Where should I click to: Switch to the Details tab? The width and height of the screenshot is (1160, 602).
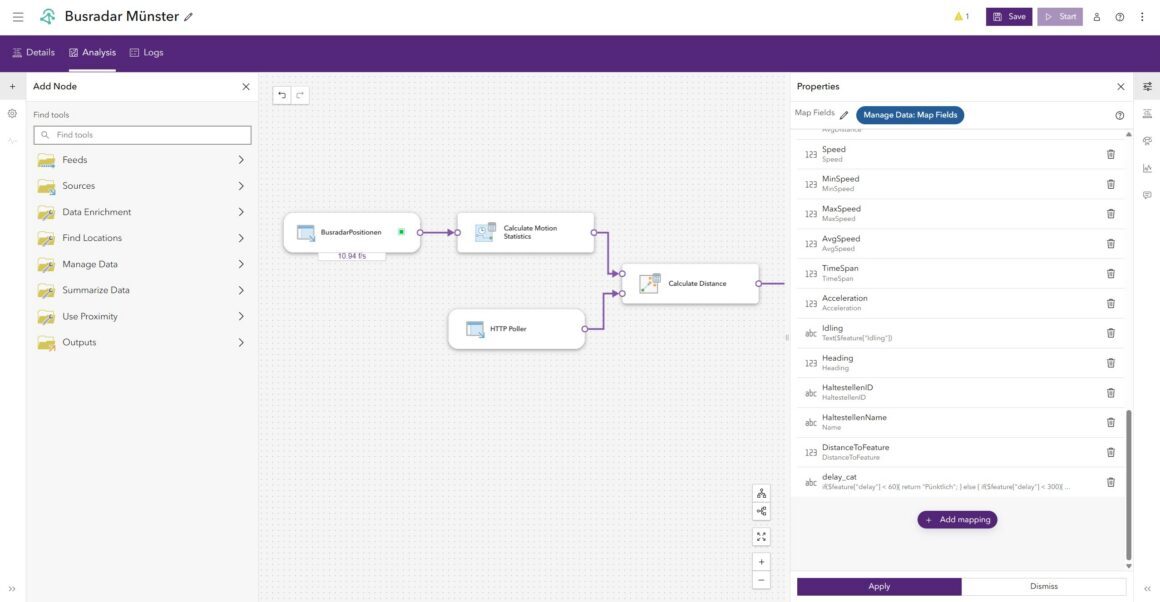click(33, 53)
